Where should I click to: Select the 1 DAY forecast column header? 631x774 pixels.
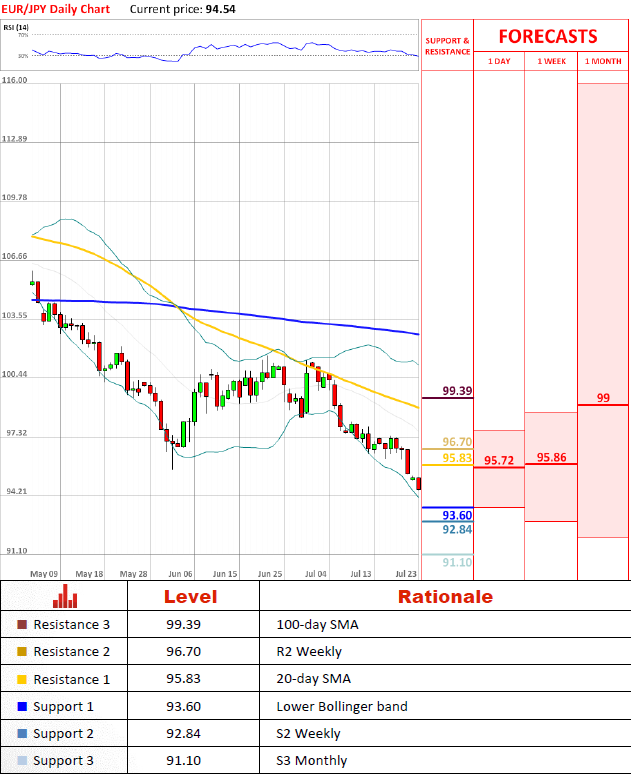click(498, 62)
